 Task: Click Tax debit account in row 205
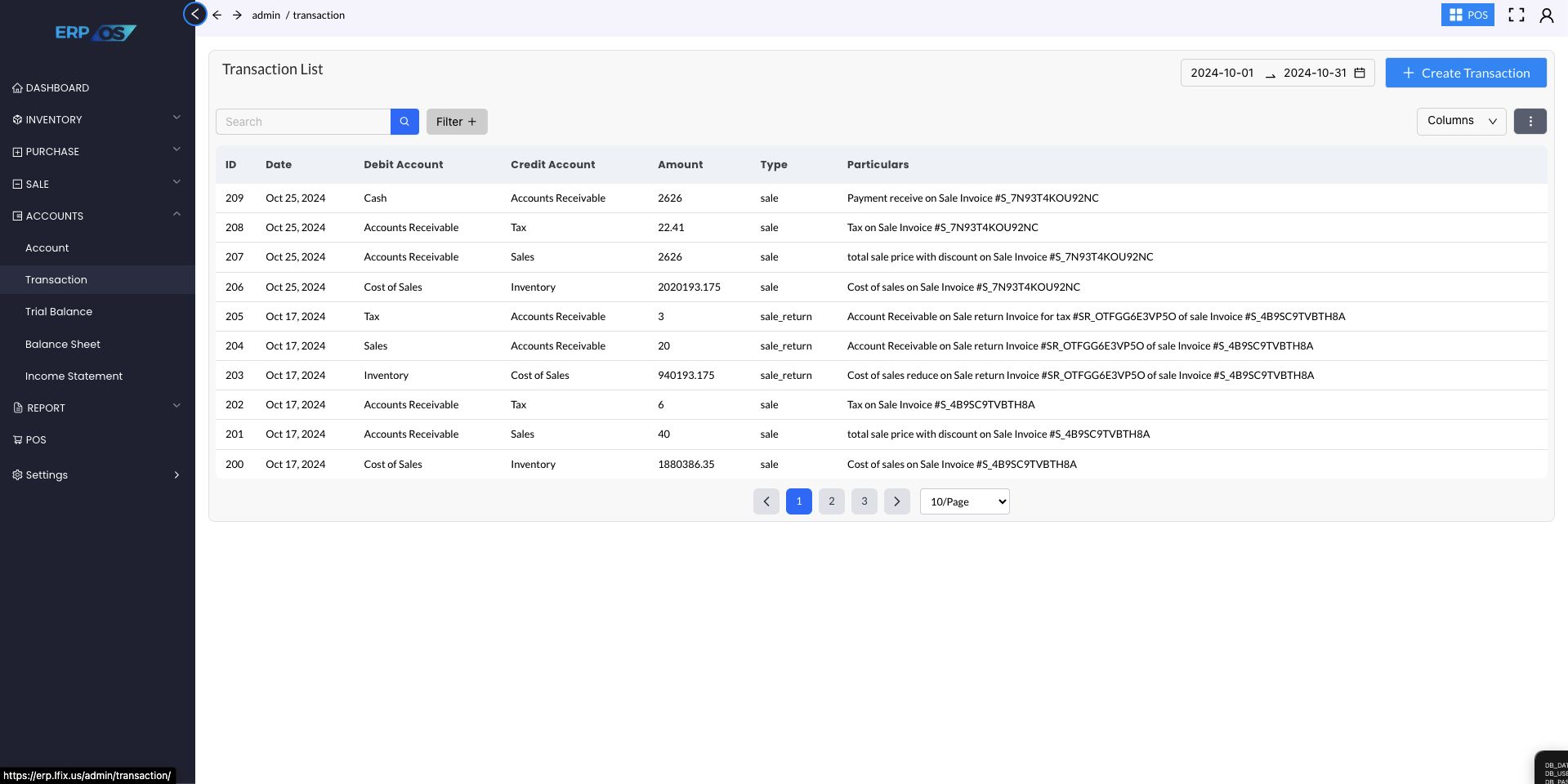(372, 316)
